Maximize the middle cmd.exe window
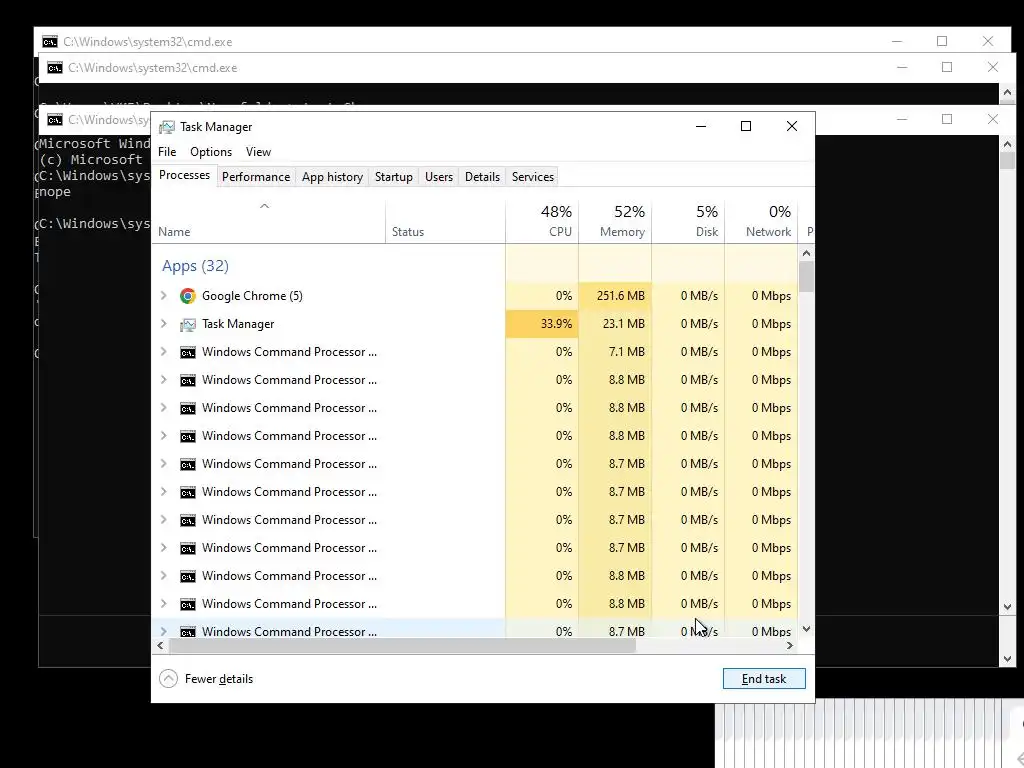Viewport: 1024px width, 768px height. pos(947,67)
